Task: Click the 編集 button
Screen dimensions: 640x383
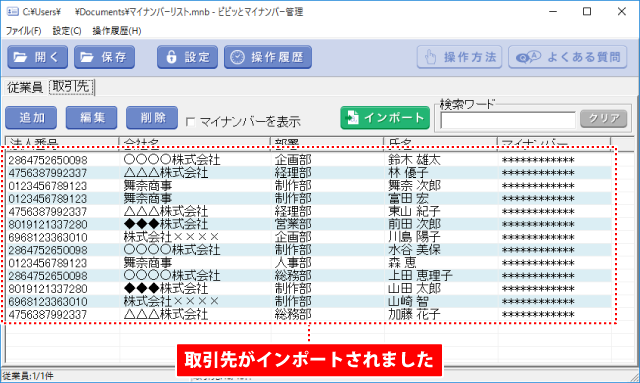Action: pos(91,118)
